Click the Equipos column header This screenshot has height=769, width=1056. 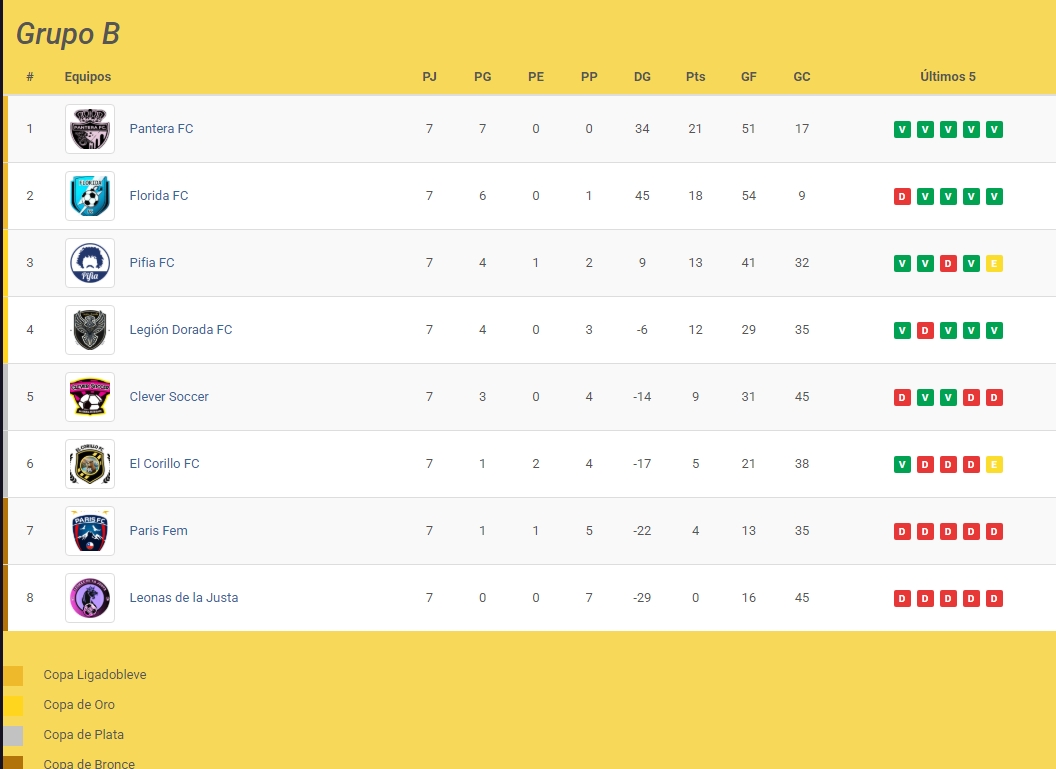click(88, 77)
